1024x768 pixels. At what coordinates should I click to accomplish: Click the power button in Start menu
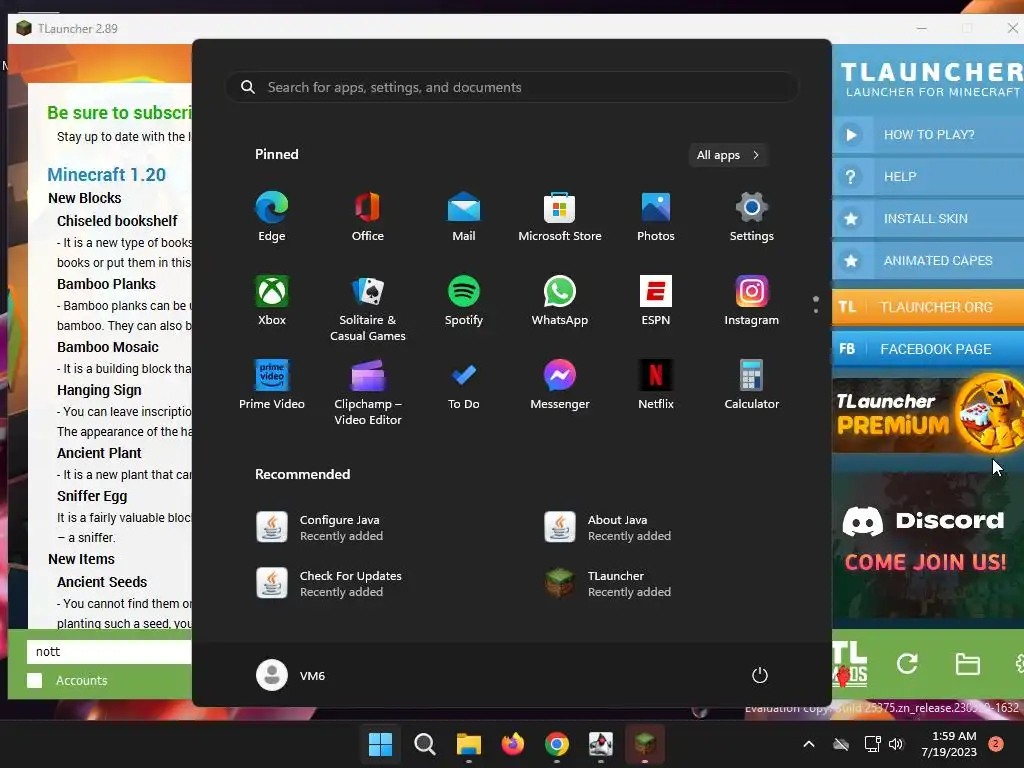[x=760, y=675]
